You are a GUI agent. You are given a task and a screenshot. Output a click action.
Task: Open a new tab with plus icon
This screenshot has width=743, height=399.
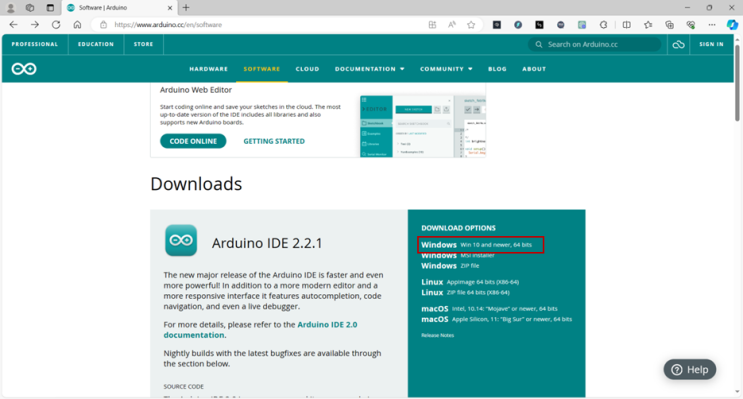tap(186, 8)
